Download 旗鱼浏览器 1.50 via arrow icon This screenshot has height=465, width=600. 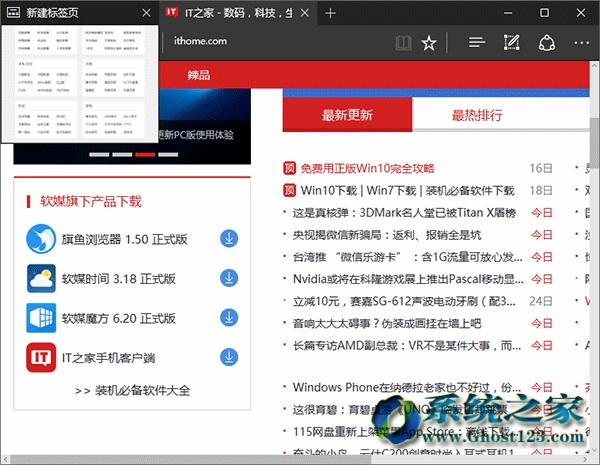[x=229, y=238]
